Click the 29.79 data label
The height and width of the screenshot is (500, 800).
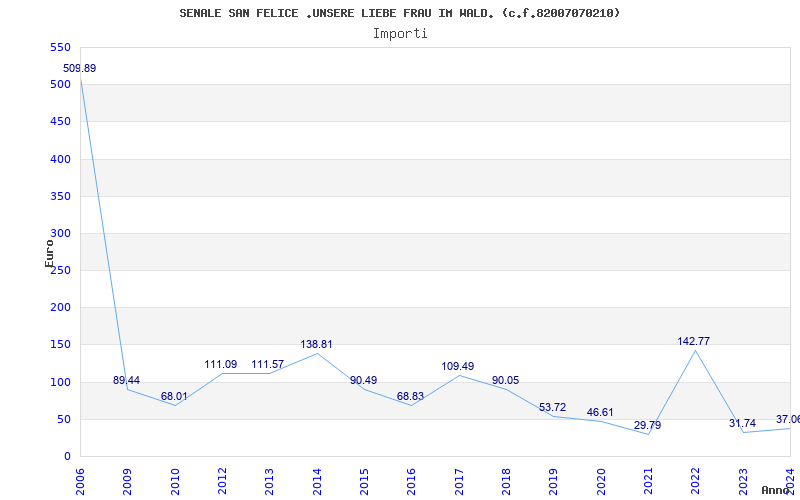pyautogui.click(x=647, y=426)
